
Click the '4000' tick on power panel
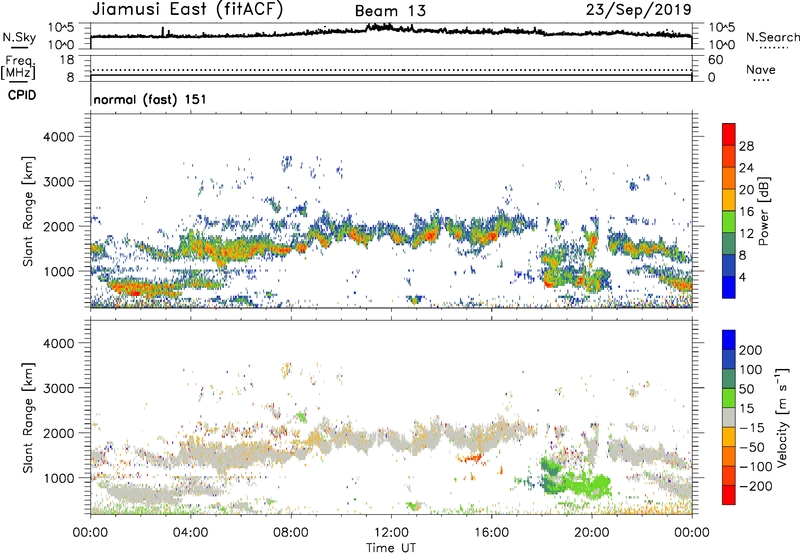coord(58,137)
